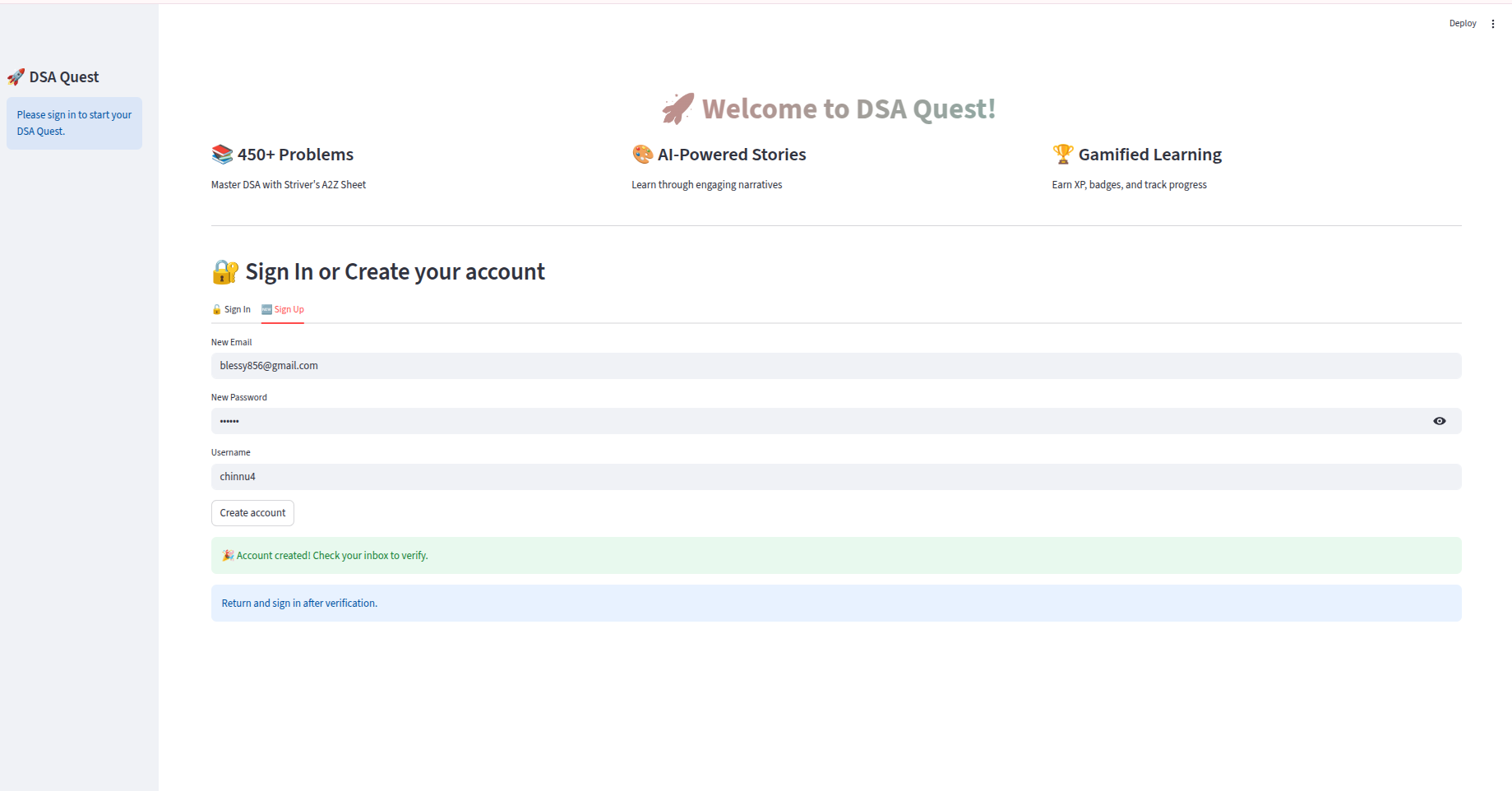Image resolution: width=1512 pixels, height=791 pixels.
Task: Click the DSA Quest rocket icon in sidebar
Action: pos(16,76)
